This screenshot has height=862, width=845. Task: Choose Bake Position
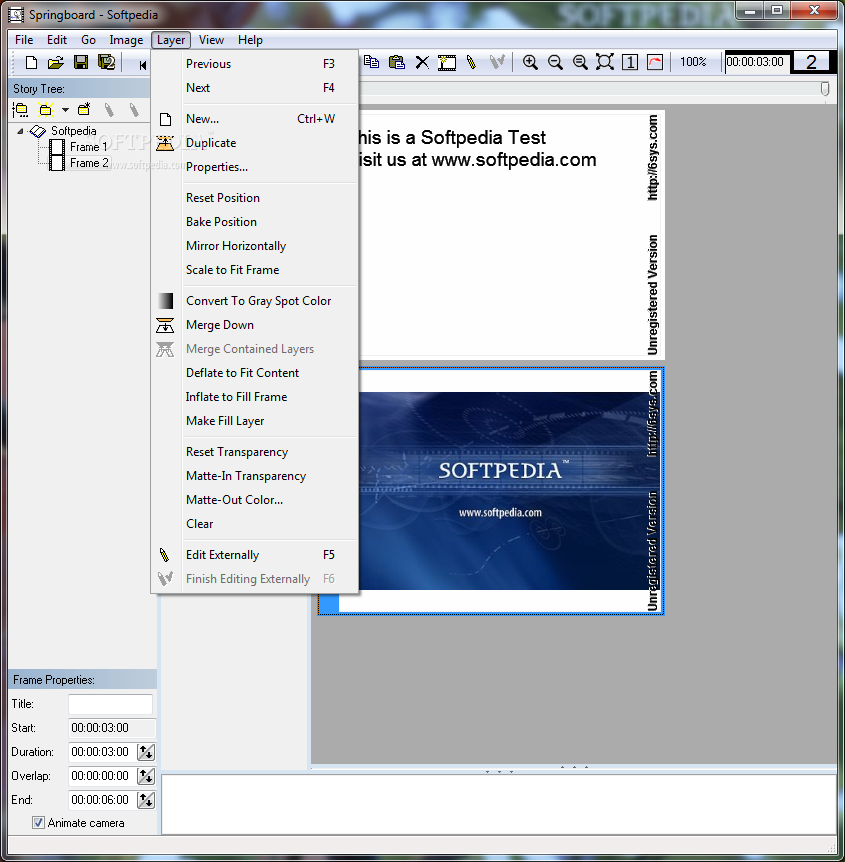click(x=255, y=222)
